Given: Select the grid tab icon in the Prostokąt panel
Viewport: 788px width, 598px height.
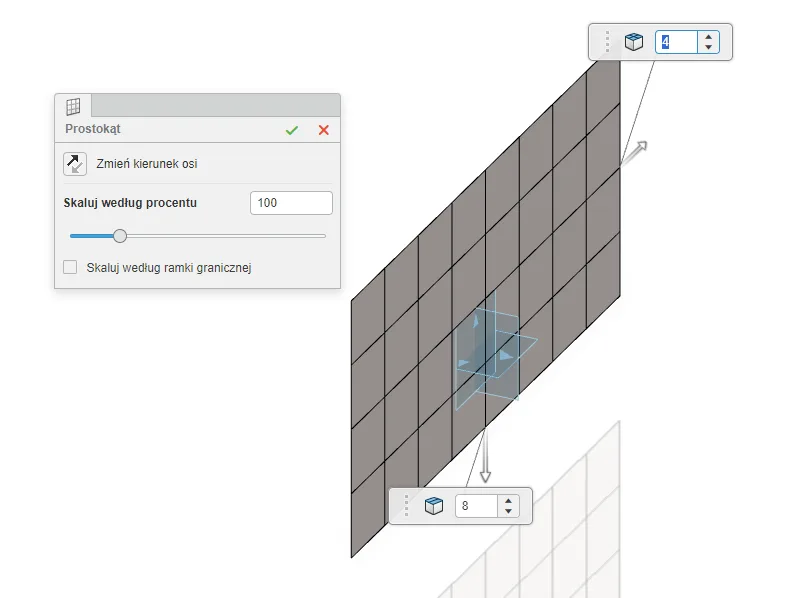Looking at the screenshot, I should click(73, 106).
